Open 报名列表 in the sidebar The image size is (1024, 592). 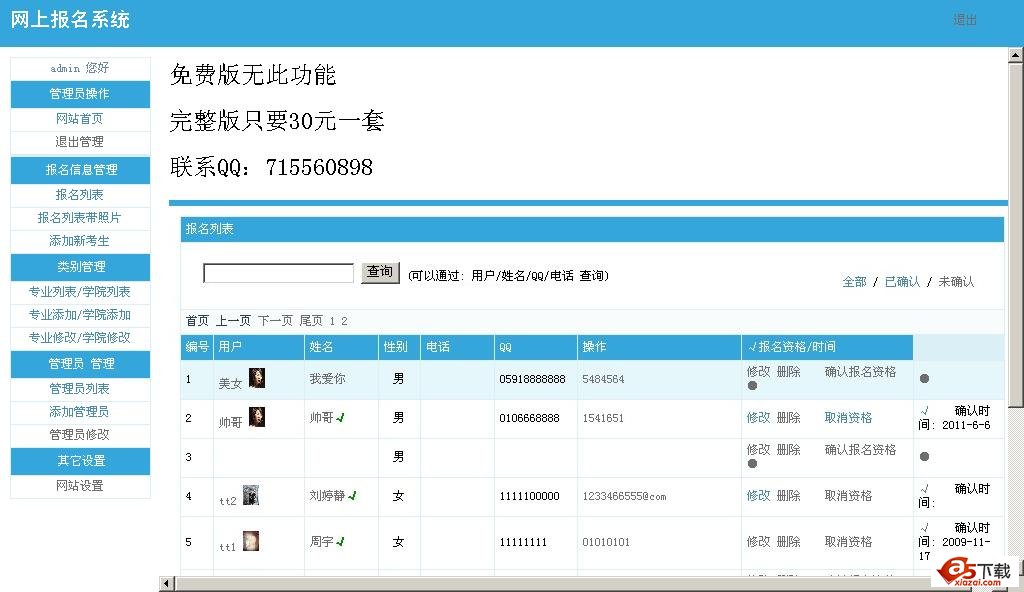(x=80, y=195)
